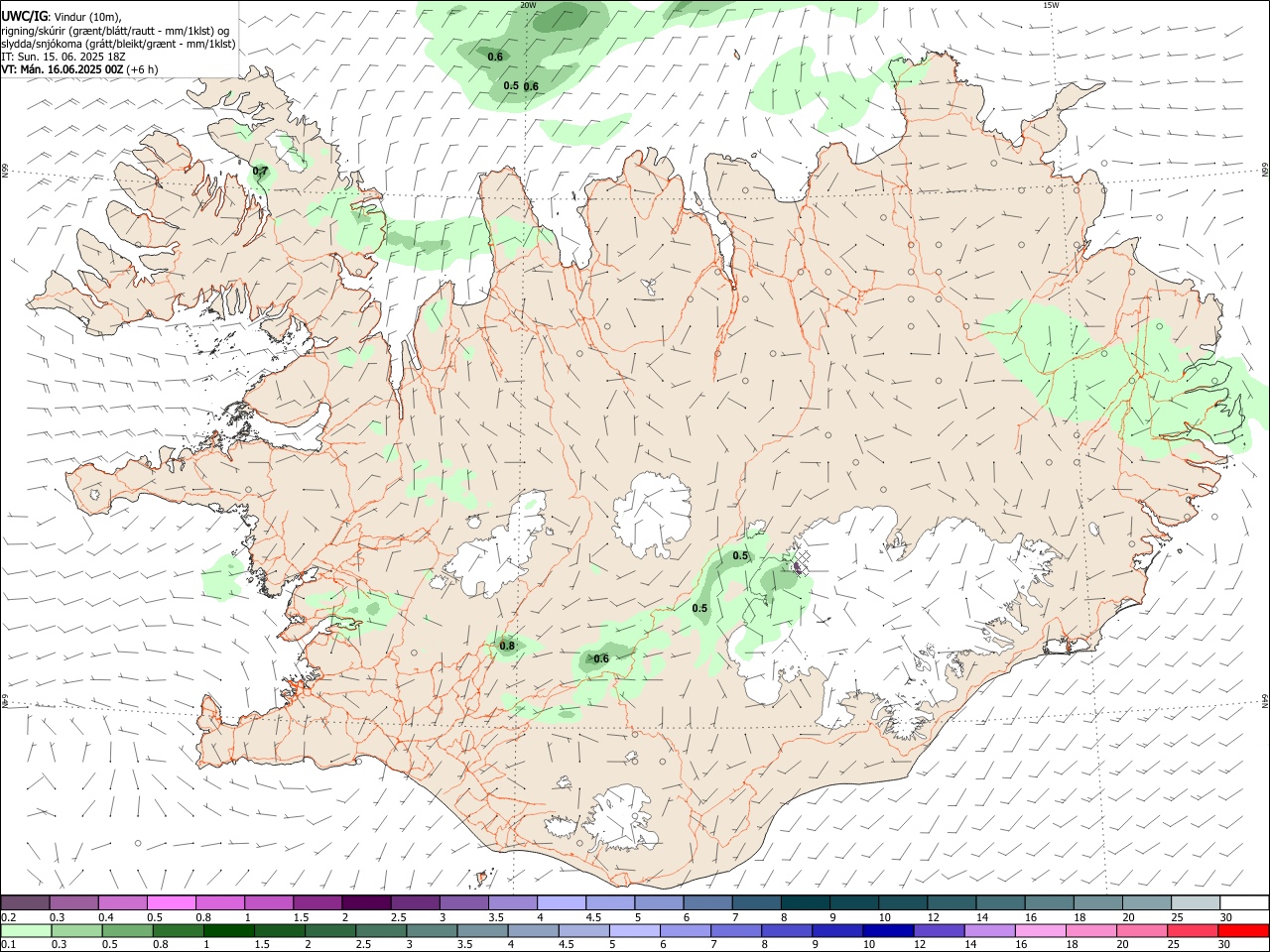This screenshot has height=952, width=1270.
Task: Click the 0.6 value on land near 0.8
Action: [601, 658]
